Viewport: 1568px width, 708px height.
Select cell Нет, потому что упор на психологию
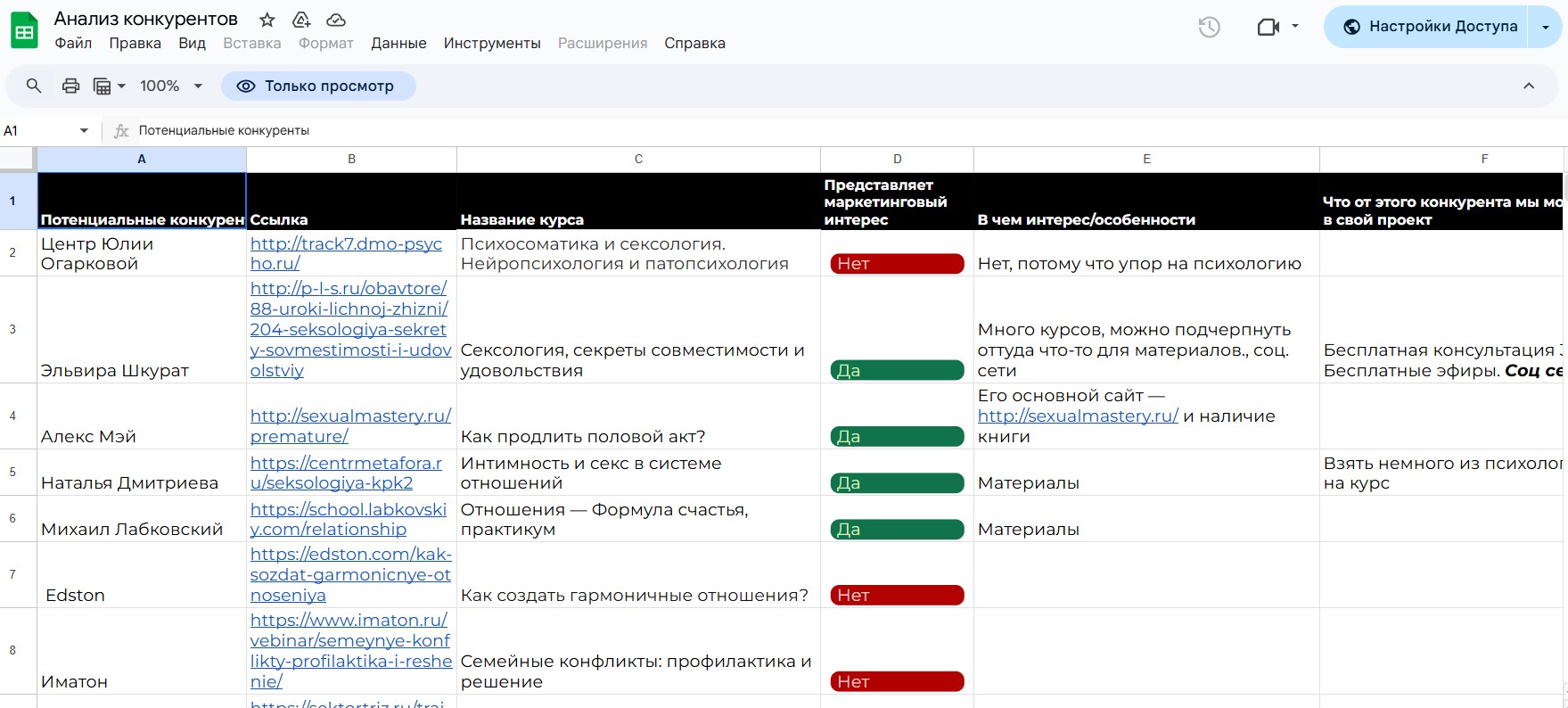point(1146,253)
